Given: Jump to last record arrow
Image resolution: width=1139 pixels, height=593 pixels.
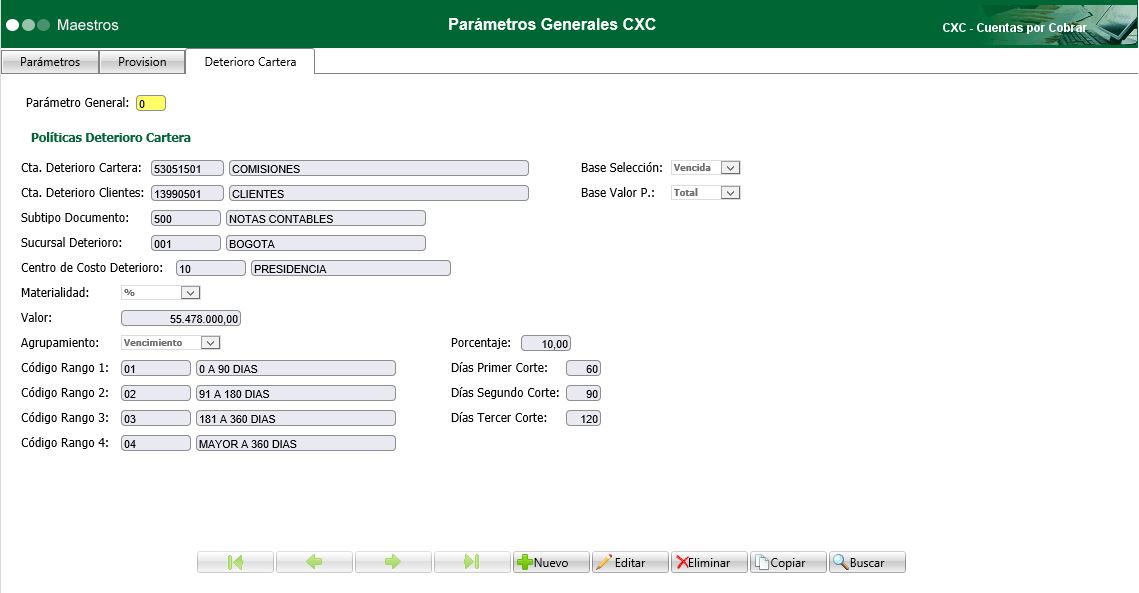Looking at the screenshot, I should click(x=472, y=562).
